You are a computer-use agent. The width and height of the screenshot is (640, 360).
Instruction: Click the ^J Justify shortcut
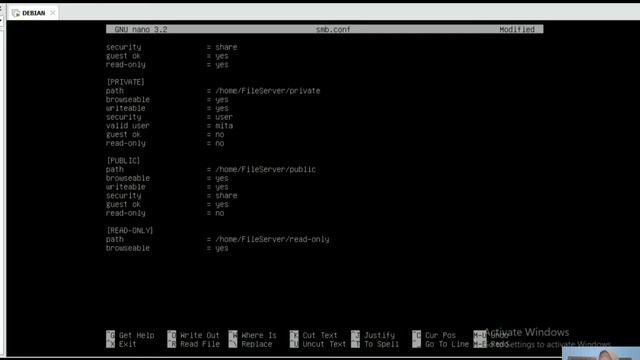click(373, 335)
